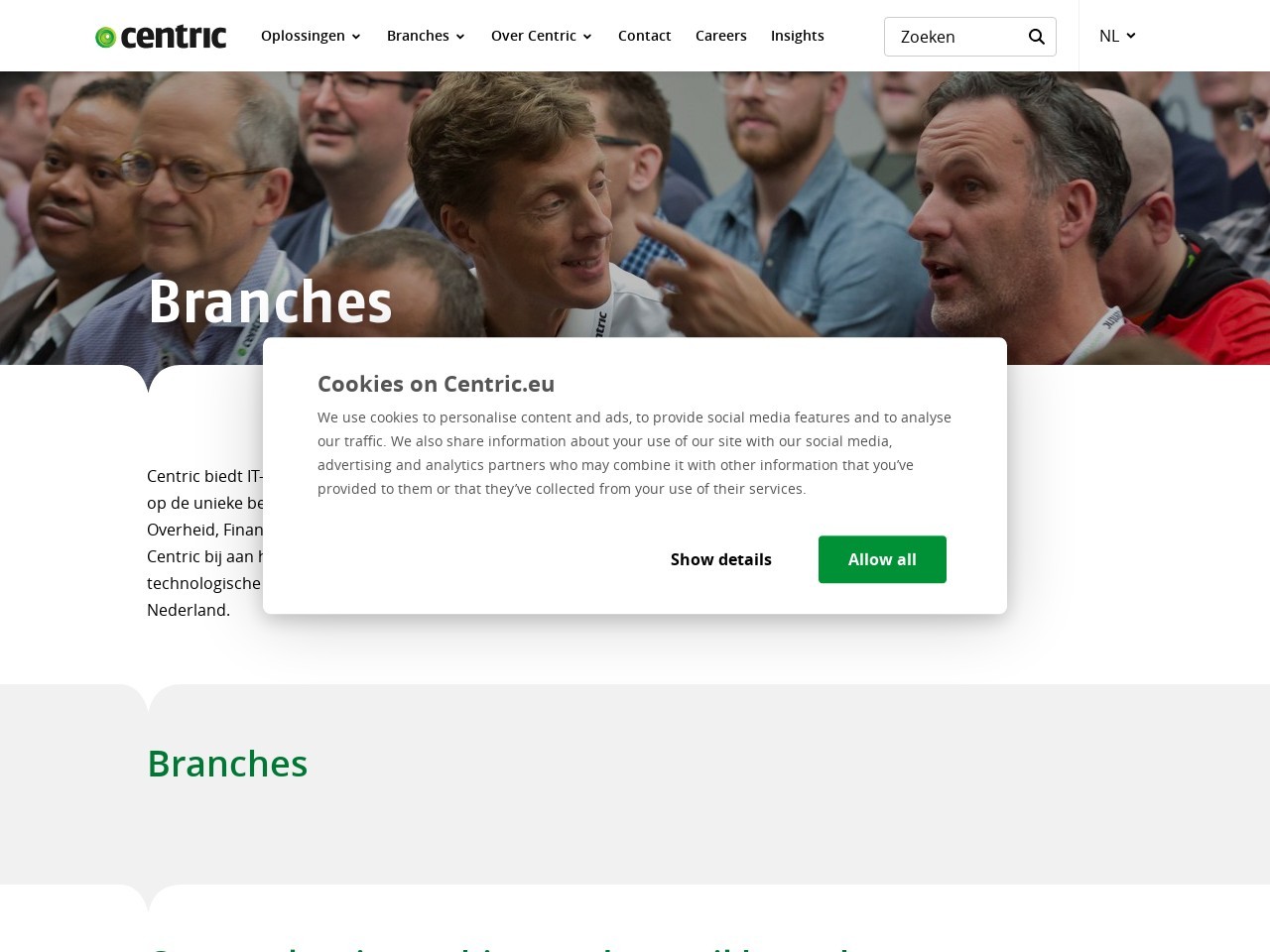Open the Contact page

(x=644, y=36)
